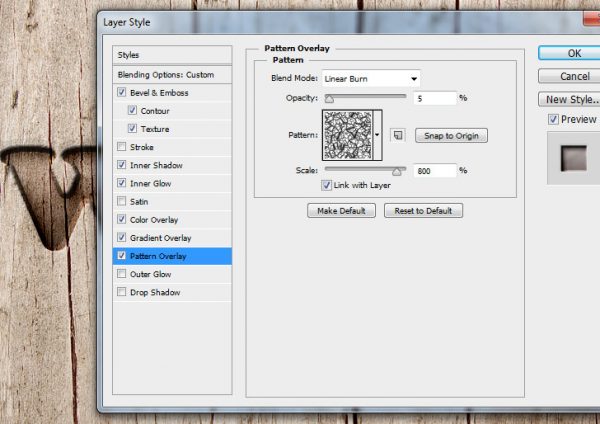
Task: Click Reset to Default button
Action: point(423,211)
